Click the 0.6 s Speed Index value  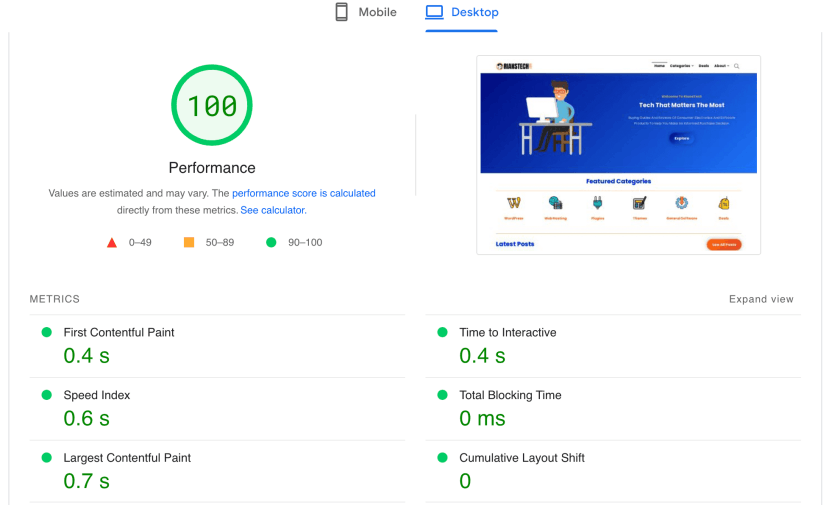[x=86, y=419]
